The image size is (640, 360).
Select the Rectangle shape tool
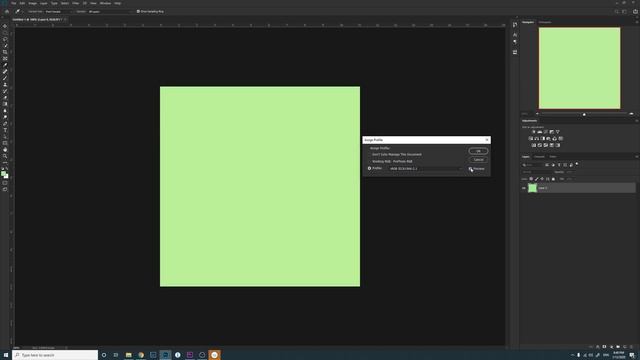click(x=5, y=142)
